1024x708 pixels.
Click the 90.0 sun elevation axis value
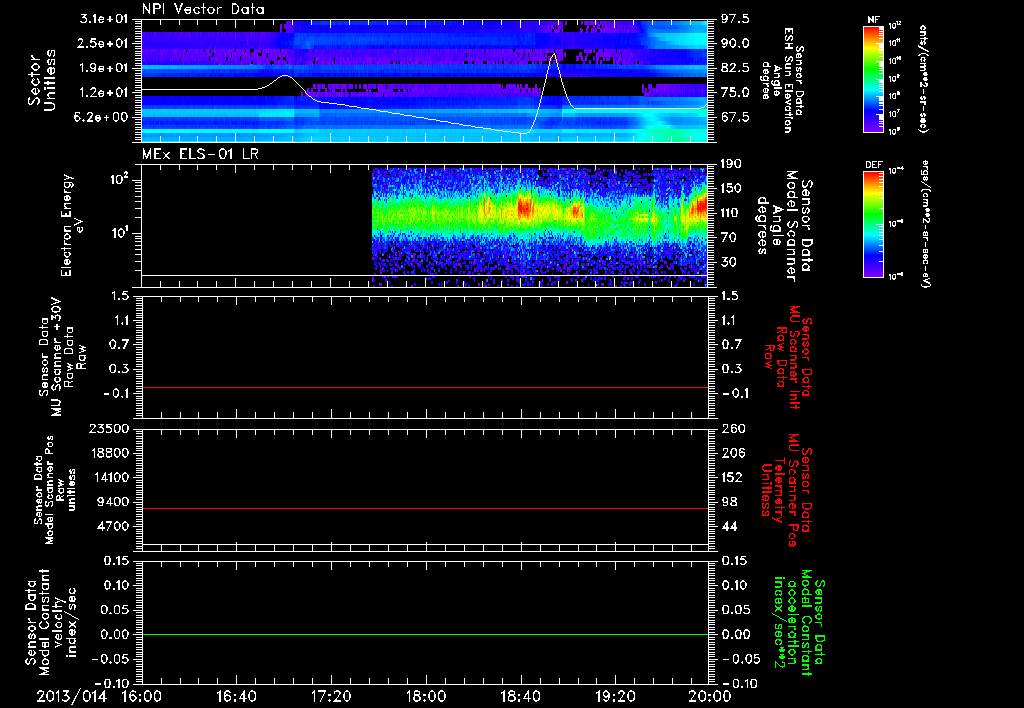(736, 43)
